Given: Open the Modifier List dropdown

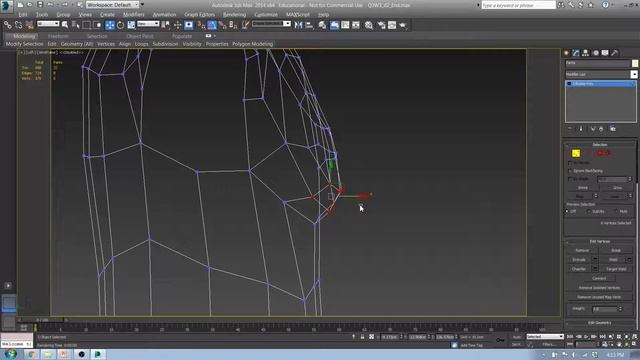Looking at the screenshot, I should point(601,74).
